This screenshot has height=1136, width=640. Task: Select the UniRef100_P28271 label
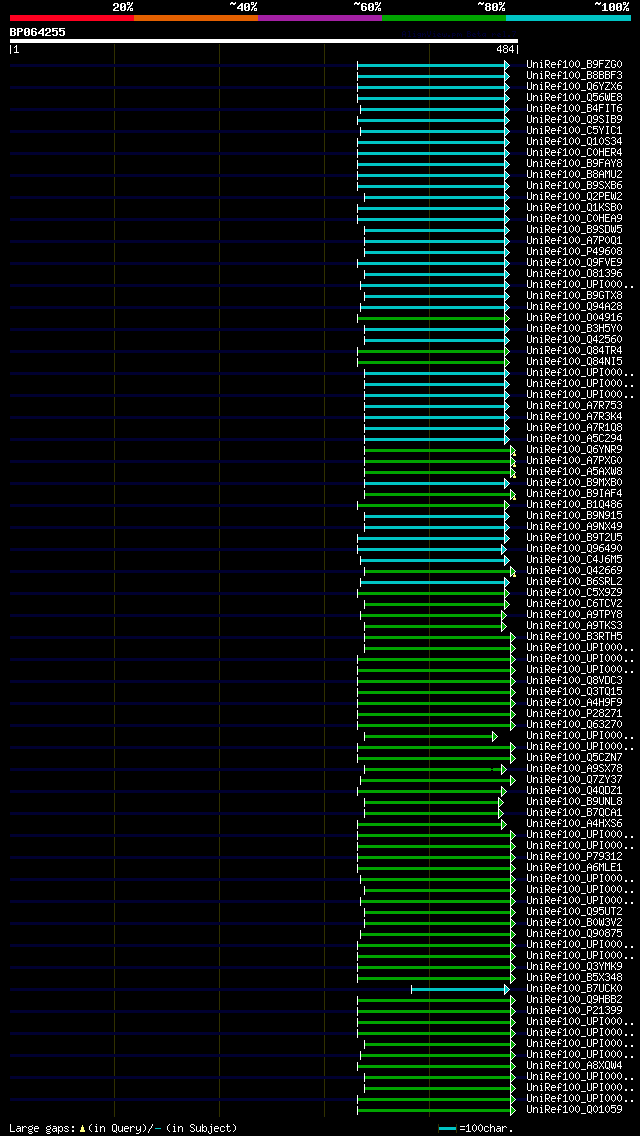tap(574, 713)
